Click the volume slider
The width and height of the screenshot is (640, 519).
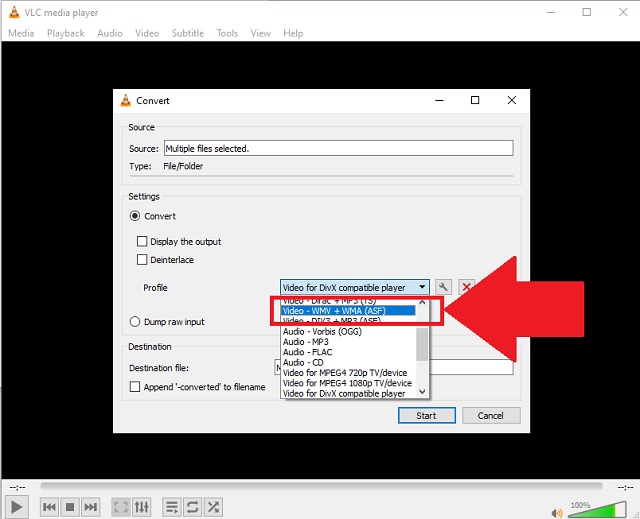click(x=597, y=510)
